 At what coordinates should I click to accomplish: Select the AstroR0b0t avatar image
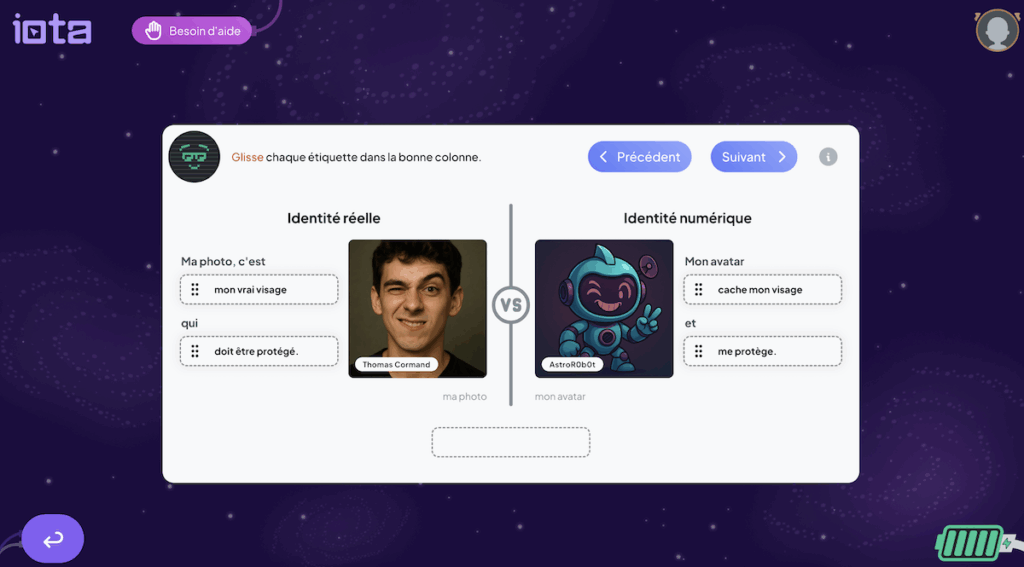[x=604, y=308]
